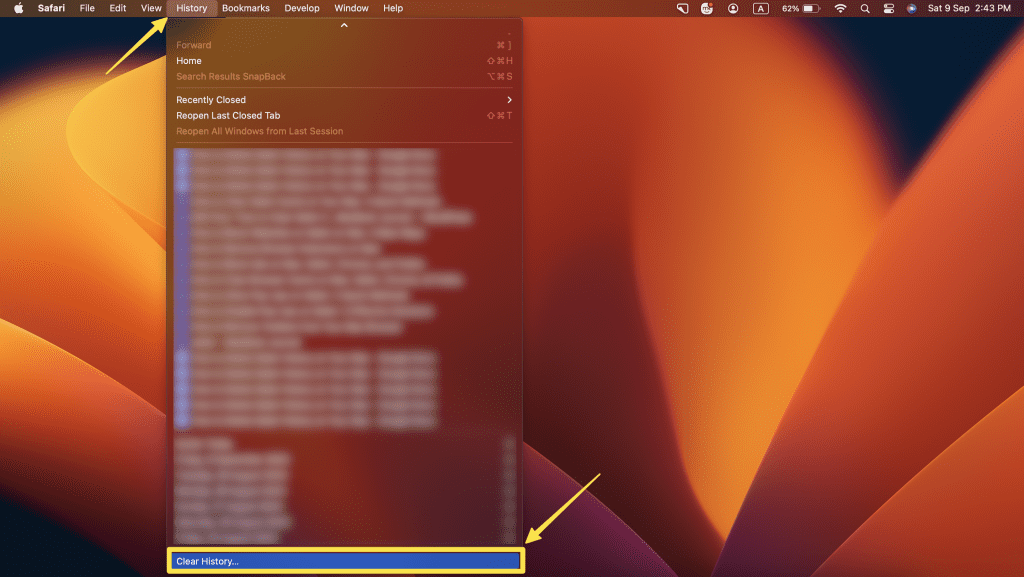Click the scroll-up chevron atop History menu
The image size is (1024, 577).
pos(344,25)
